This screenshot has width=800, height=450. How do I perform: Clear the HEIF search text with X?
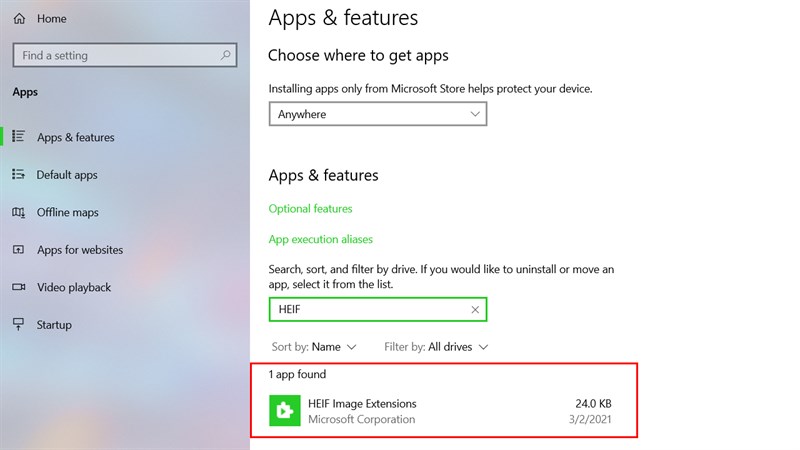click(475, 310)
